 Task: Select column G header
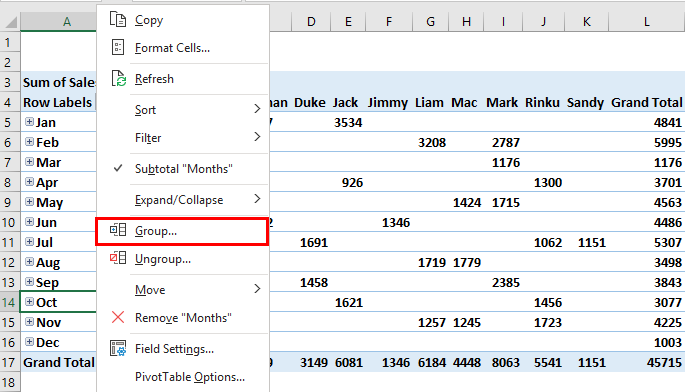[x=430, y=21]
